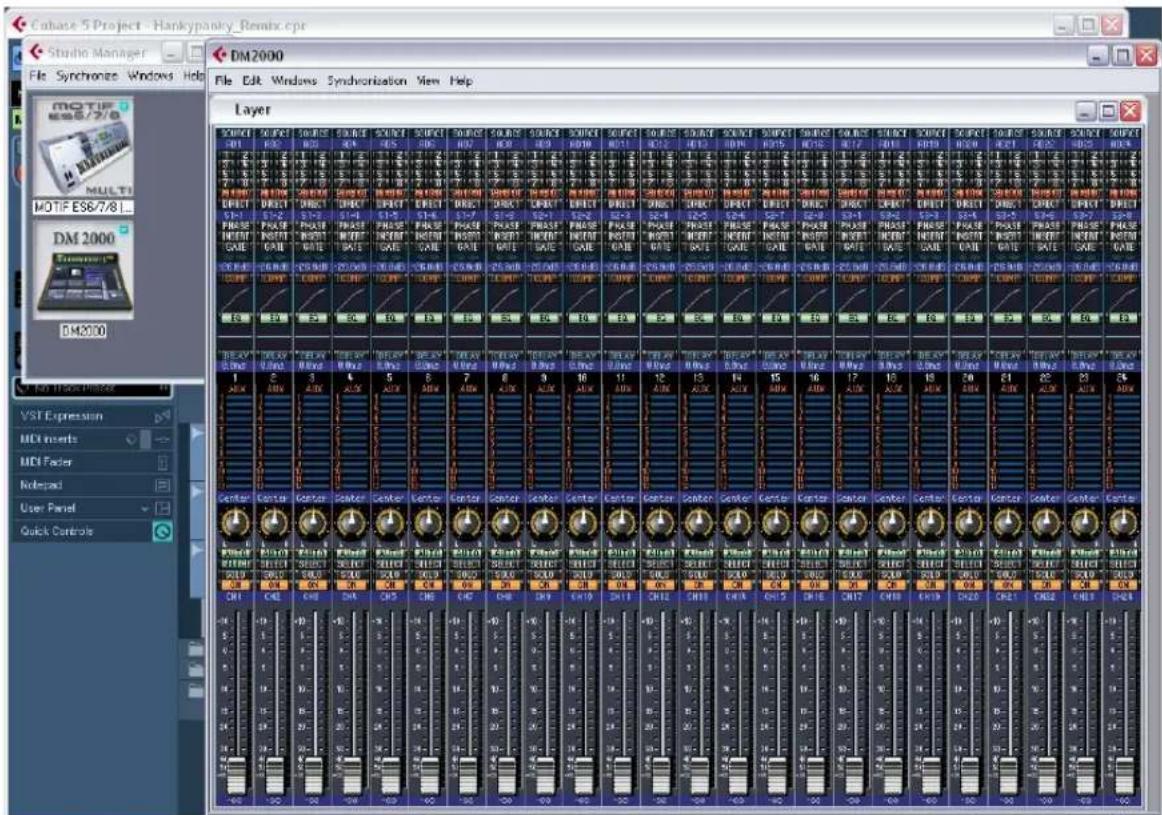The width and height of the screenshot is (1162, 815).
Task: Enable GATE on channel 14
Action: tap(737, 247)
